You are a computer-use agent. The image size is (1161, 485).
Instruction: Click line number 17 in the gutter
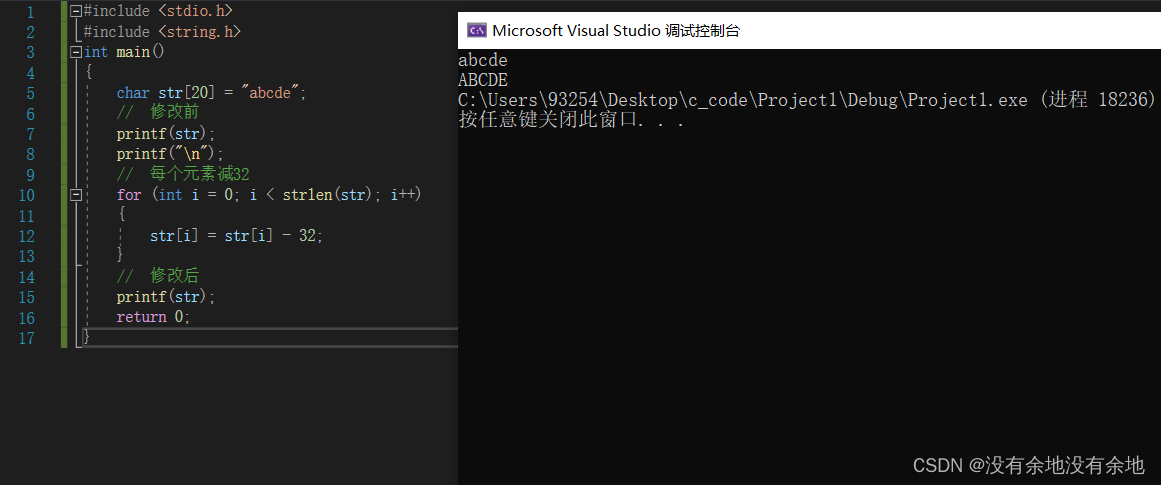click(x=27, y=338)
